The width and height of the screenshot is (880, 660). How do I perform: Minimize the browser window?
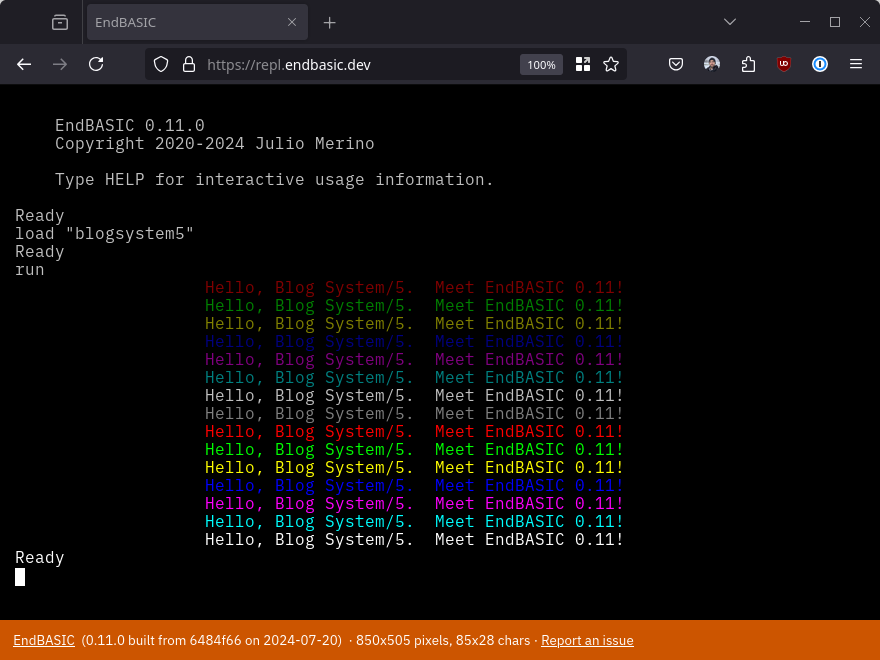click(805, 22)
